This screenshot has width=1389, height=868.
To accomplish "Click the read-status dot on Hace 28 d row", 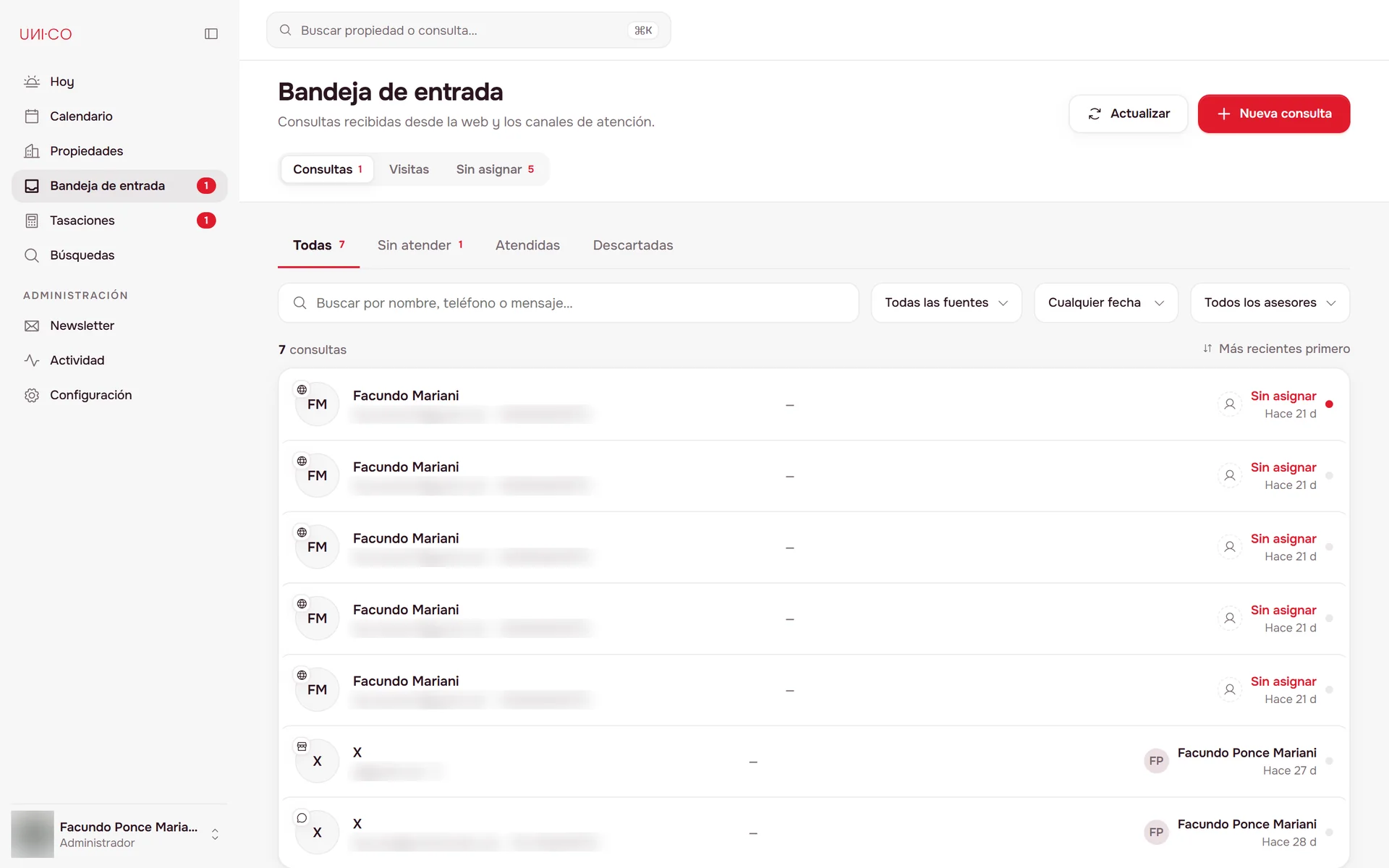I will (1329, 833).
